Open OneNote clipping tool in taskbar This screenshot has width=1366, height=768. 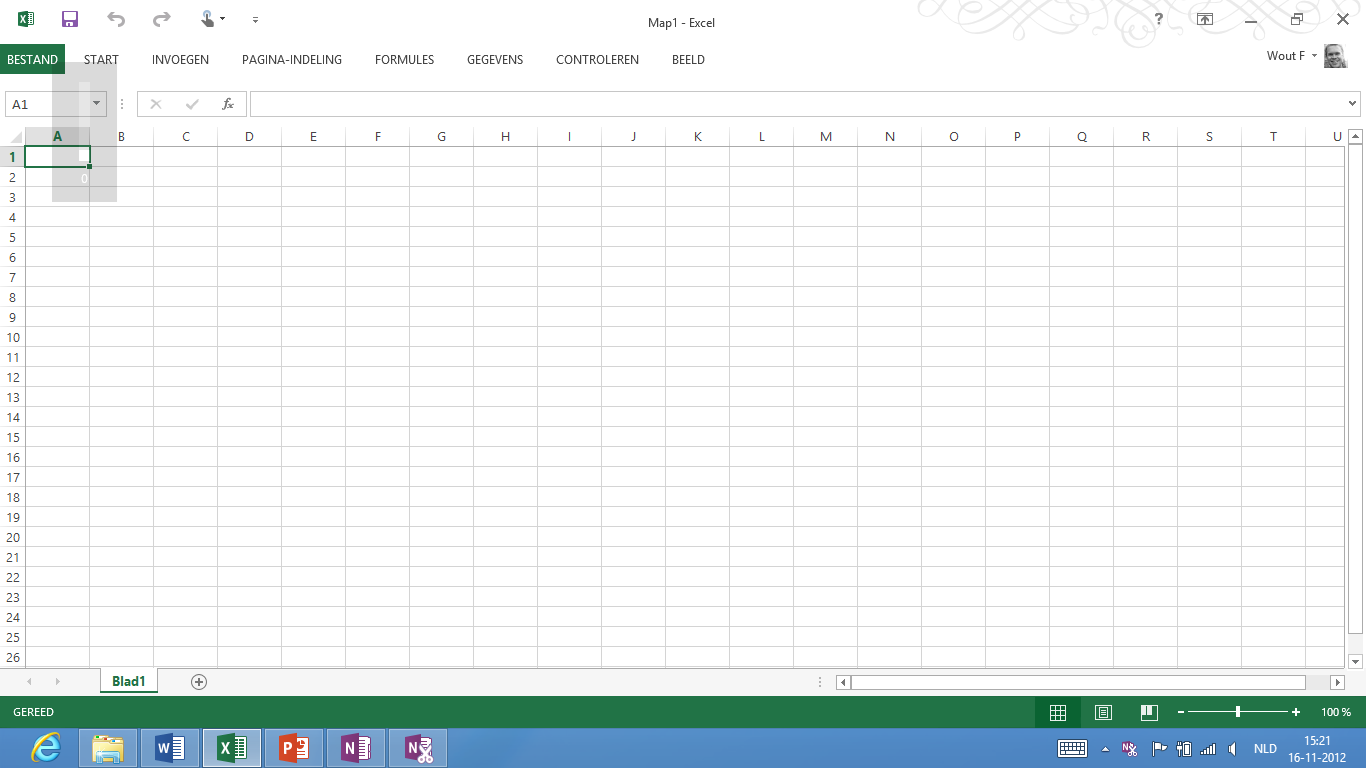[x=418, y=748]
